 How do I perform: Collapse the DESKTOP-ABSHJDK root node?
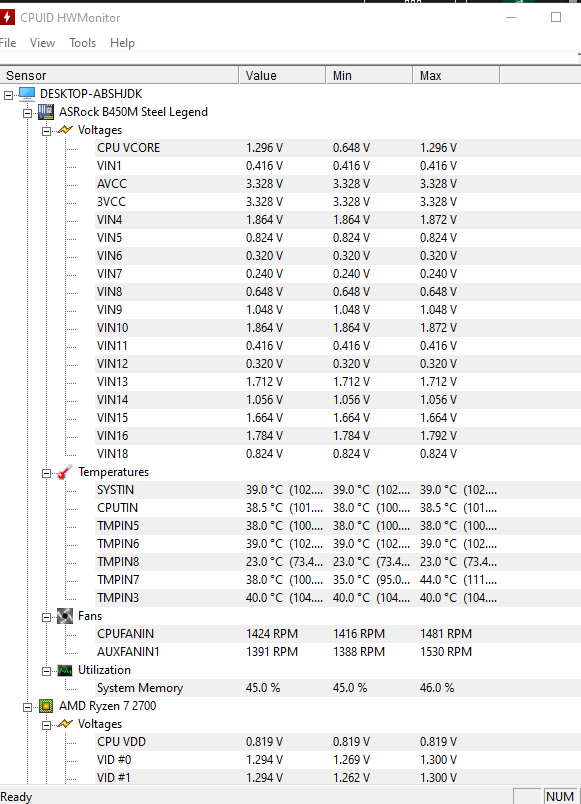pyautogui.click(x=8, y=95)
